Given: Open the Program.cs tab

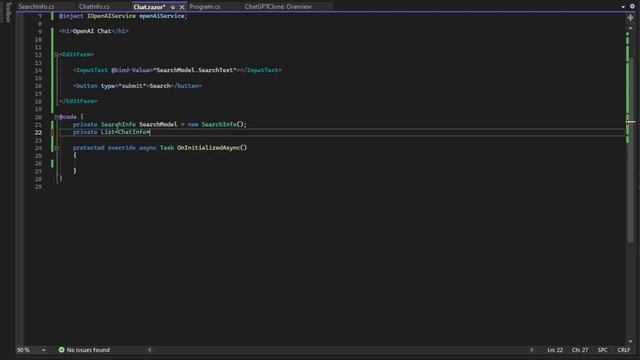Looking at the screenshot, I should [204, 7].
